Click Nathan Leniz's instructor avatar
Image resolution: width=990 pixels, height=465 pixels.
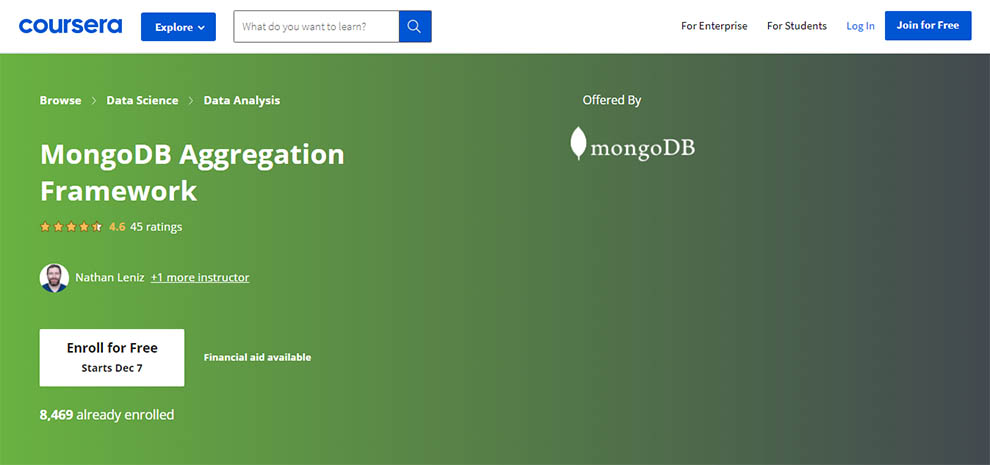click(54, 277)
